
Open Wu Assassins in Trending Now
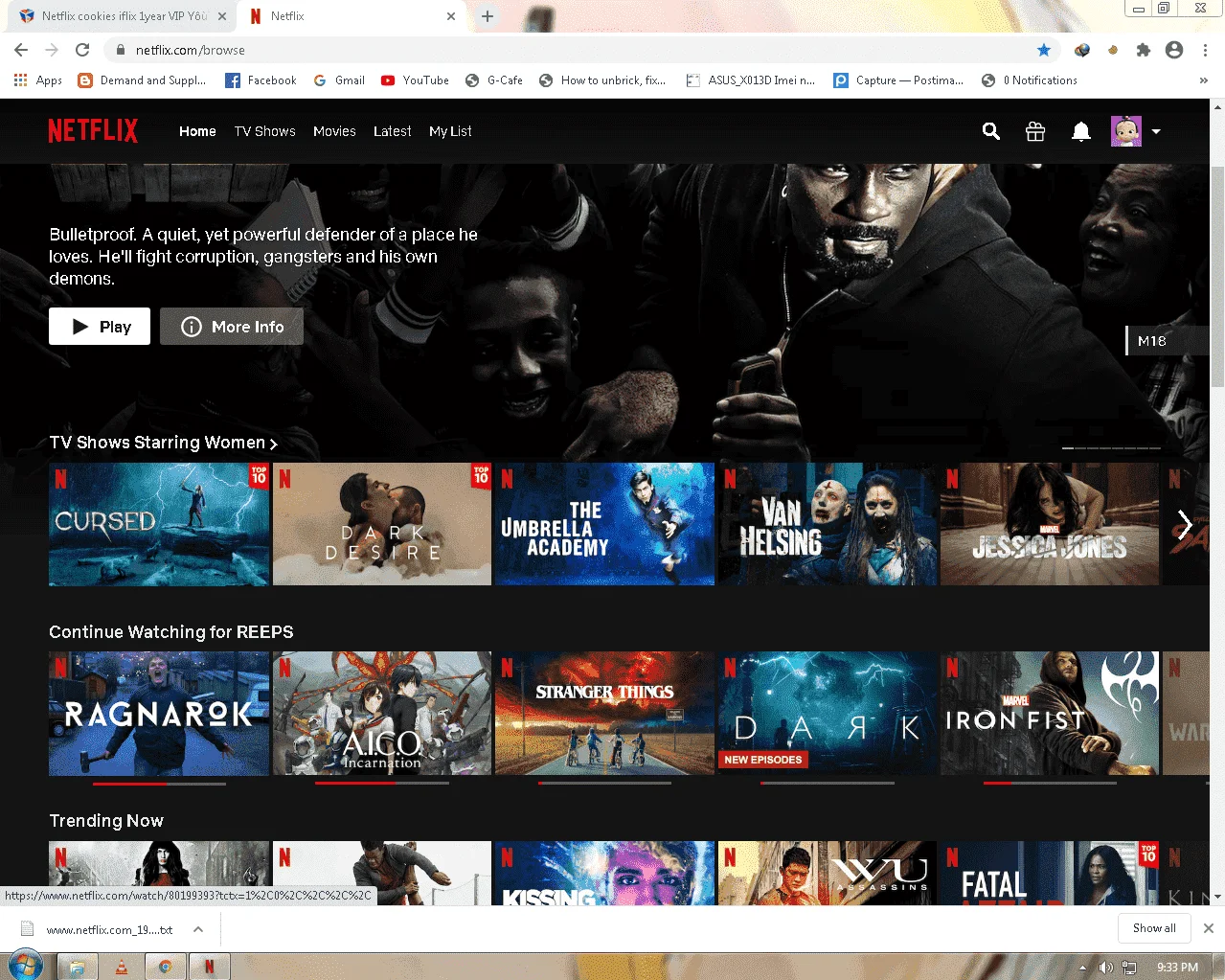[x=828, y=873]
